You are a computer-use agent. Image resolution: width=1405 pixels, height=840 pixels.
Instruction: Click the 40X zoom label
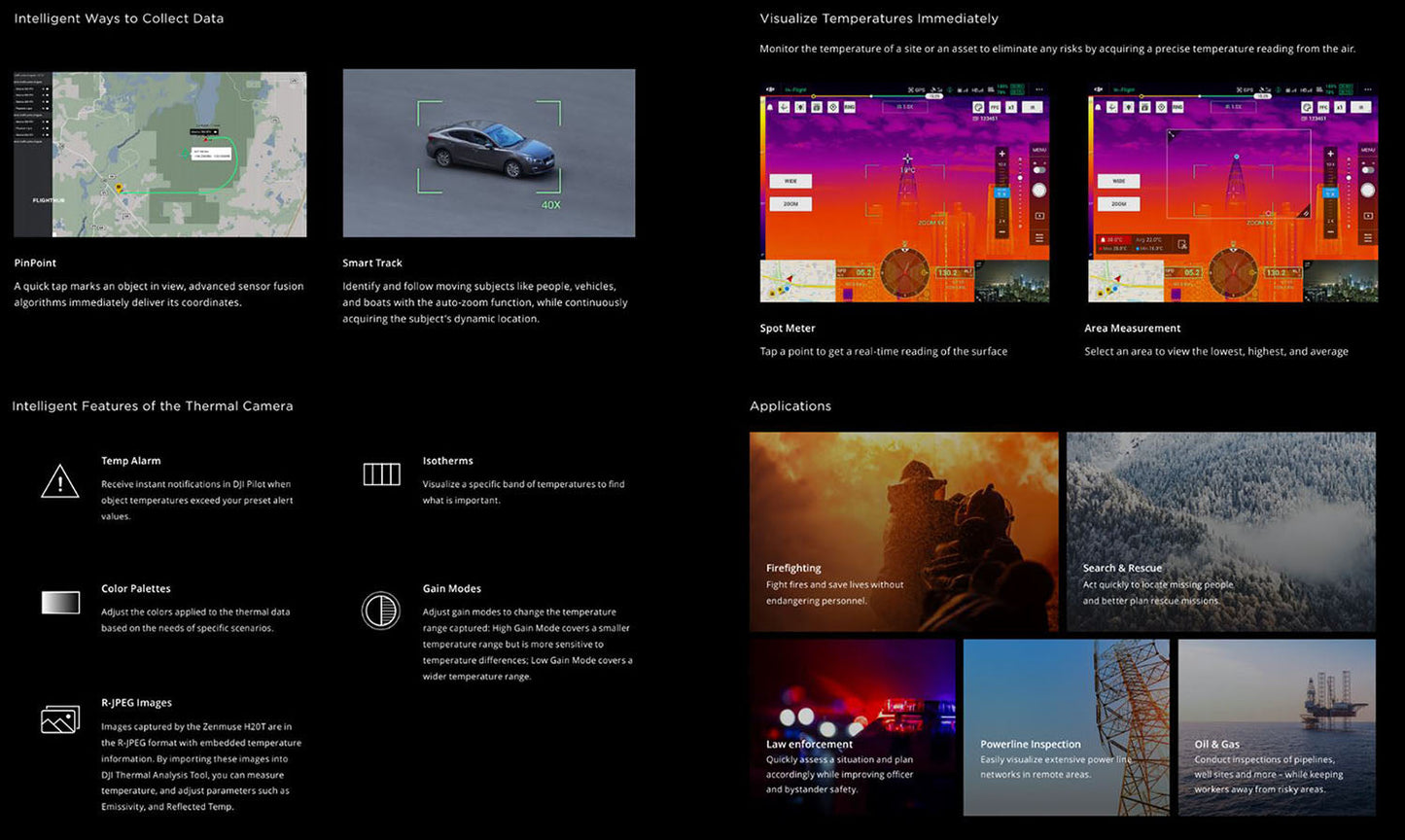550,205
